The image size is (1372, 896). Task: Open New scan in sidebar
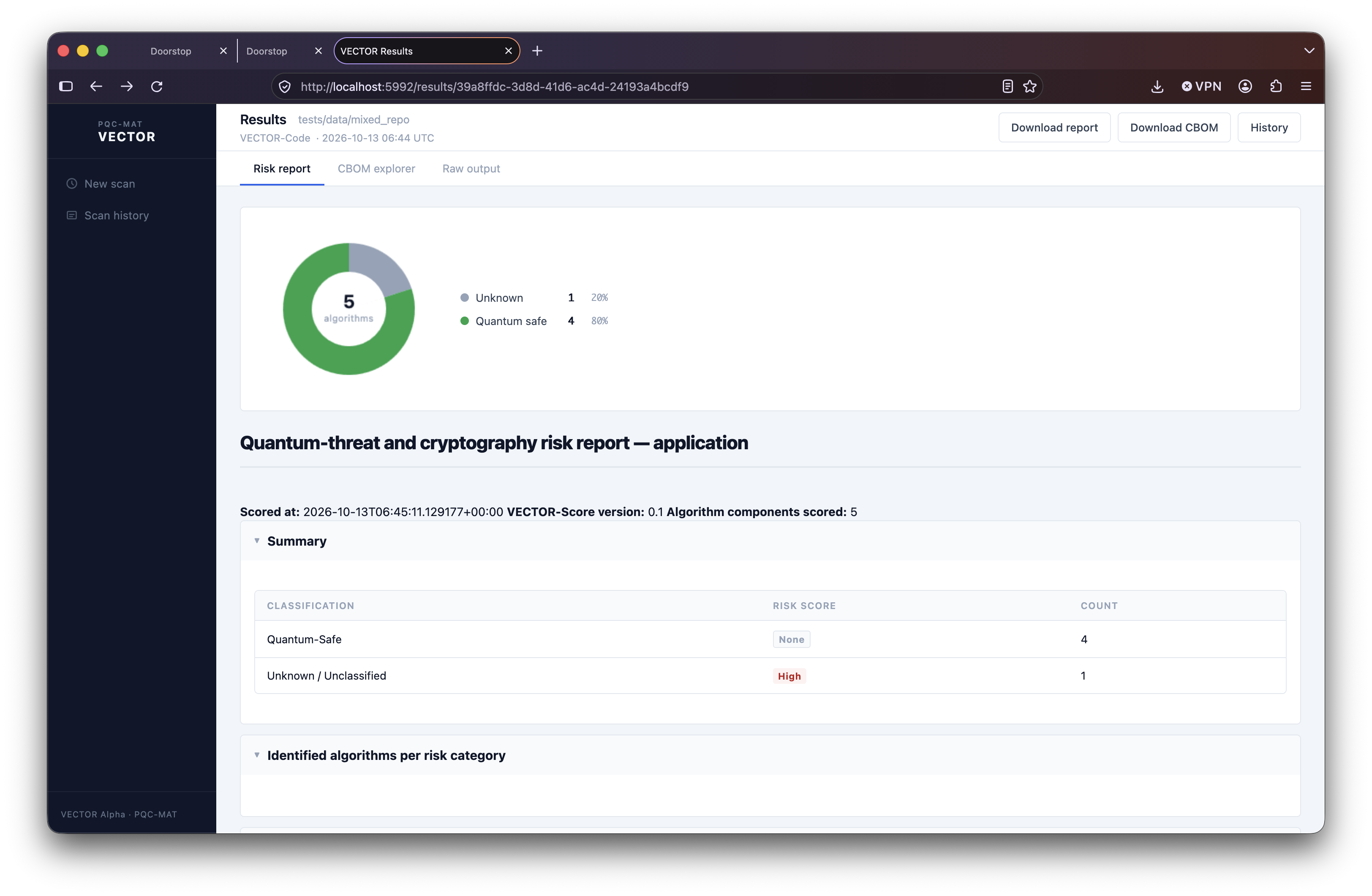click(109, 183)
